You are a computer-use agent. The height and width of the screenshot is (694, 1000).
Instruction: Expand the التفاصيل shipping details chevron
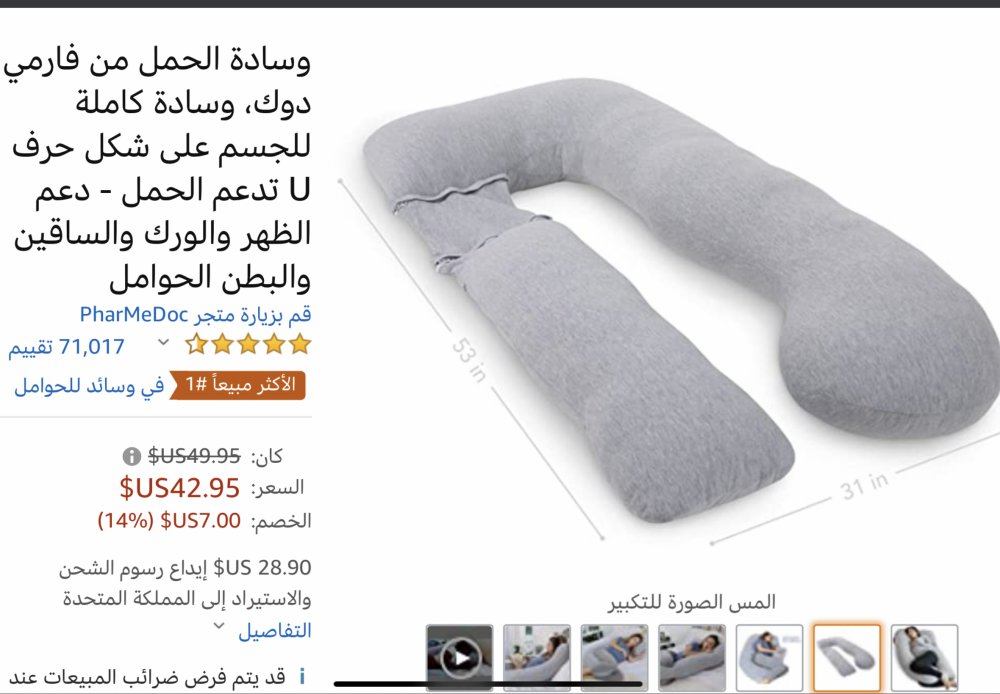click(219, 626)
